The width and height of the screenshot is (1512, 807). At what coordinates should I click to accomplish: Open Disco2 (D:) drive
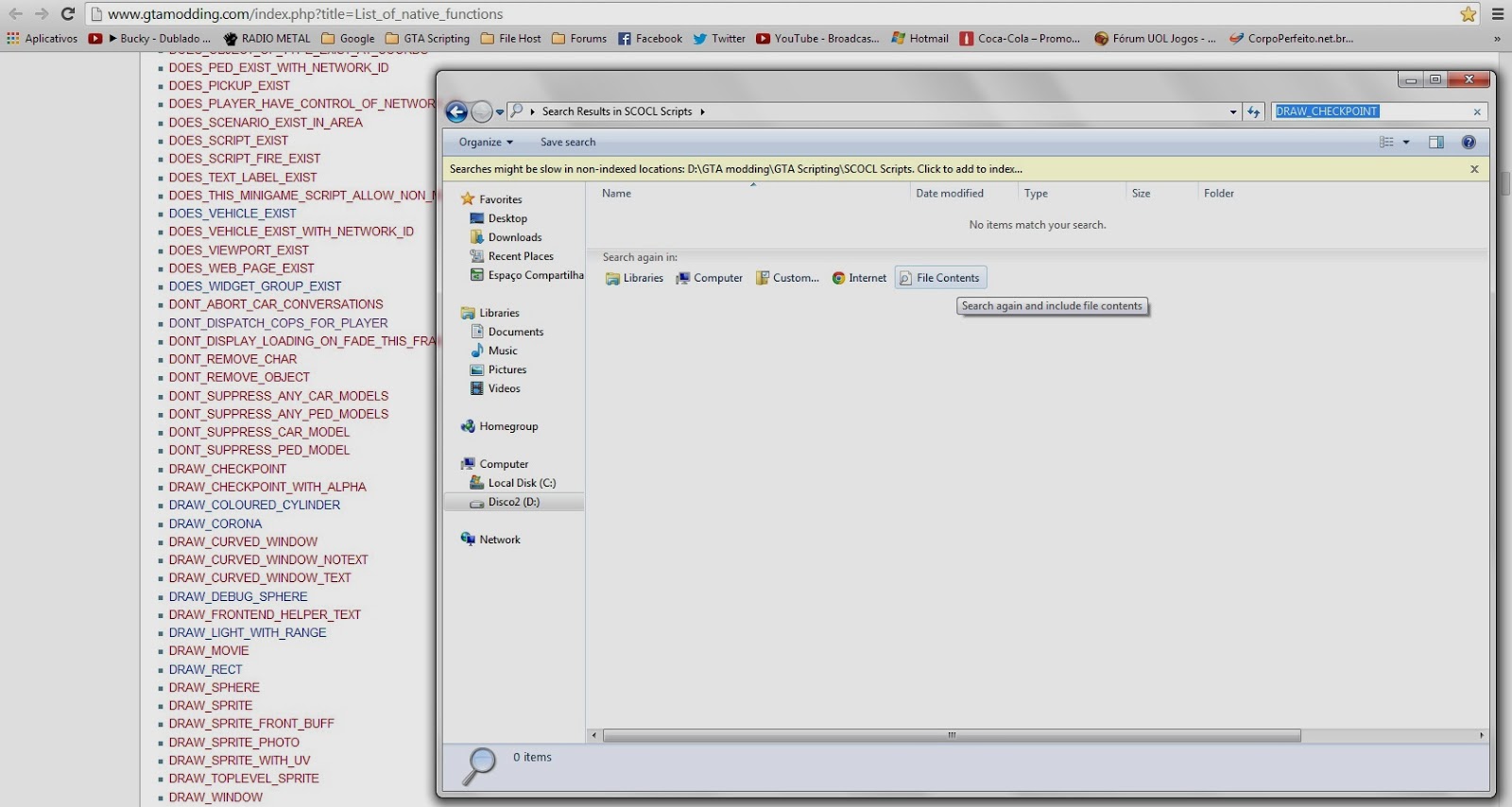514,502
